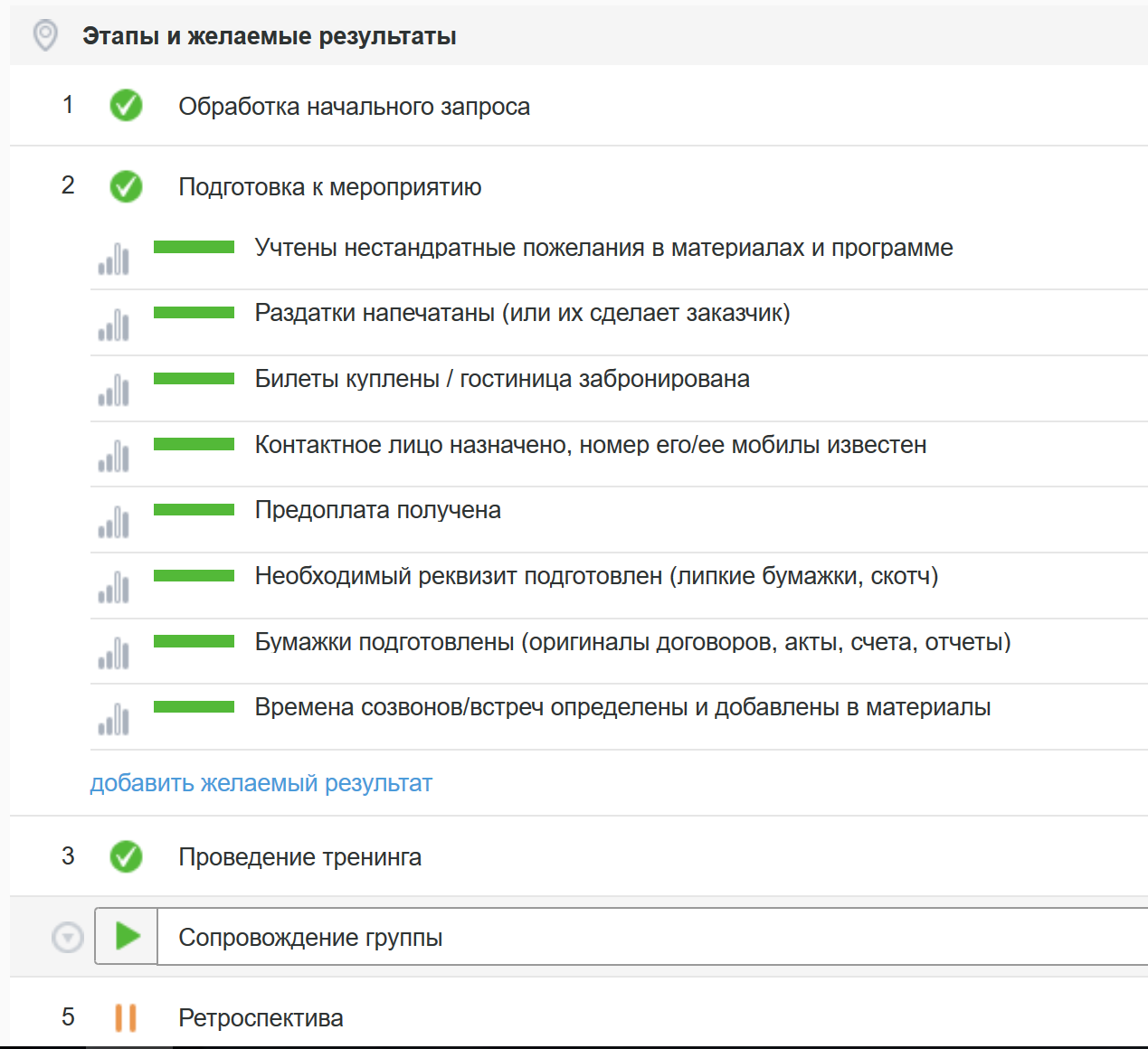The width and height of the screenshot is (1148, 1049).
Task: Click the green progress bar of Учтены нестандратные пожелания
Action: 194,247
